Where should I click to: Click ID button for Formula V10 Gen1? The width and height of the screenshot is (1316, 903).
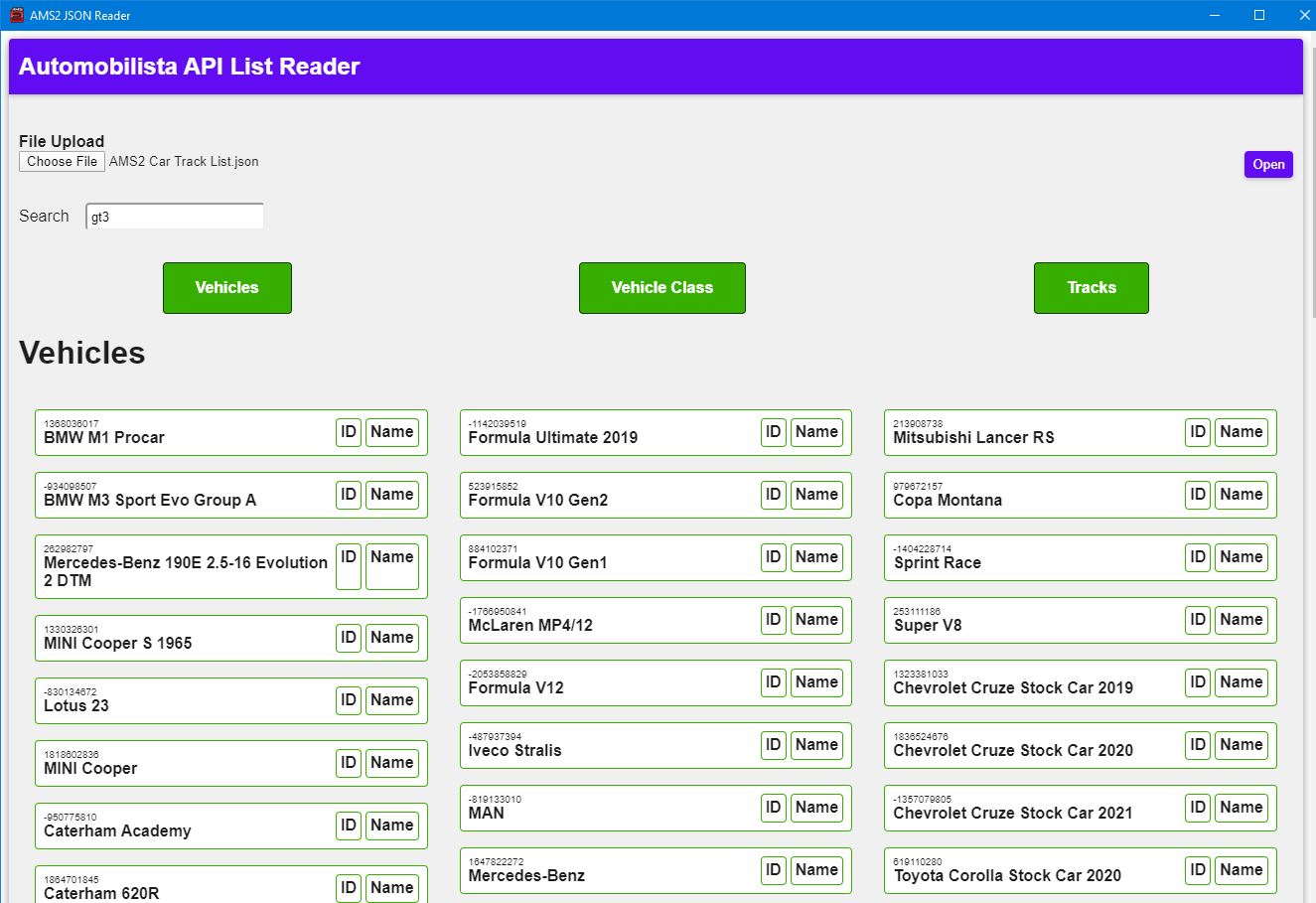(x=774, y=557)
